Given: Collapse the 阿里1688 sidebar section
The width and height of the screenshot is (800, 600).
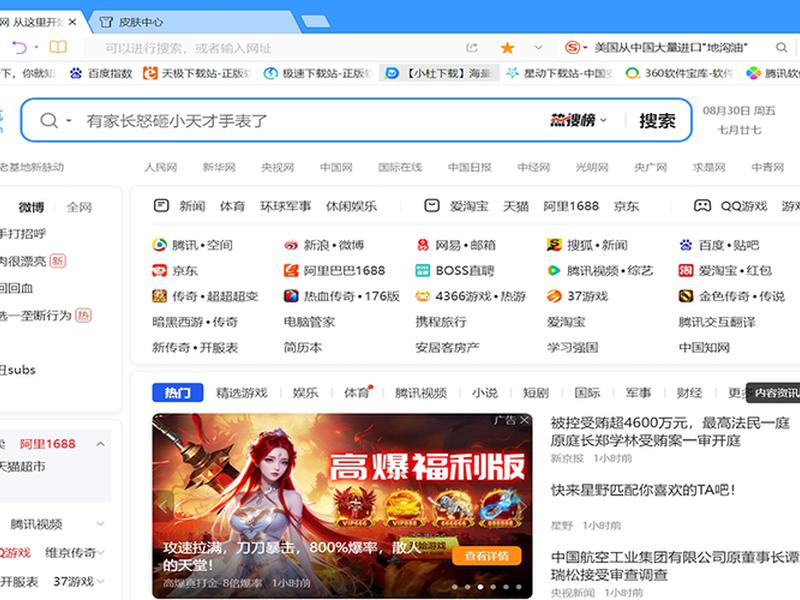Looking at the screenshot, I should [x=101, y=444].
